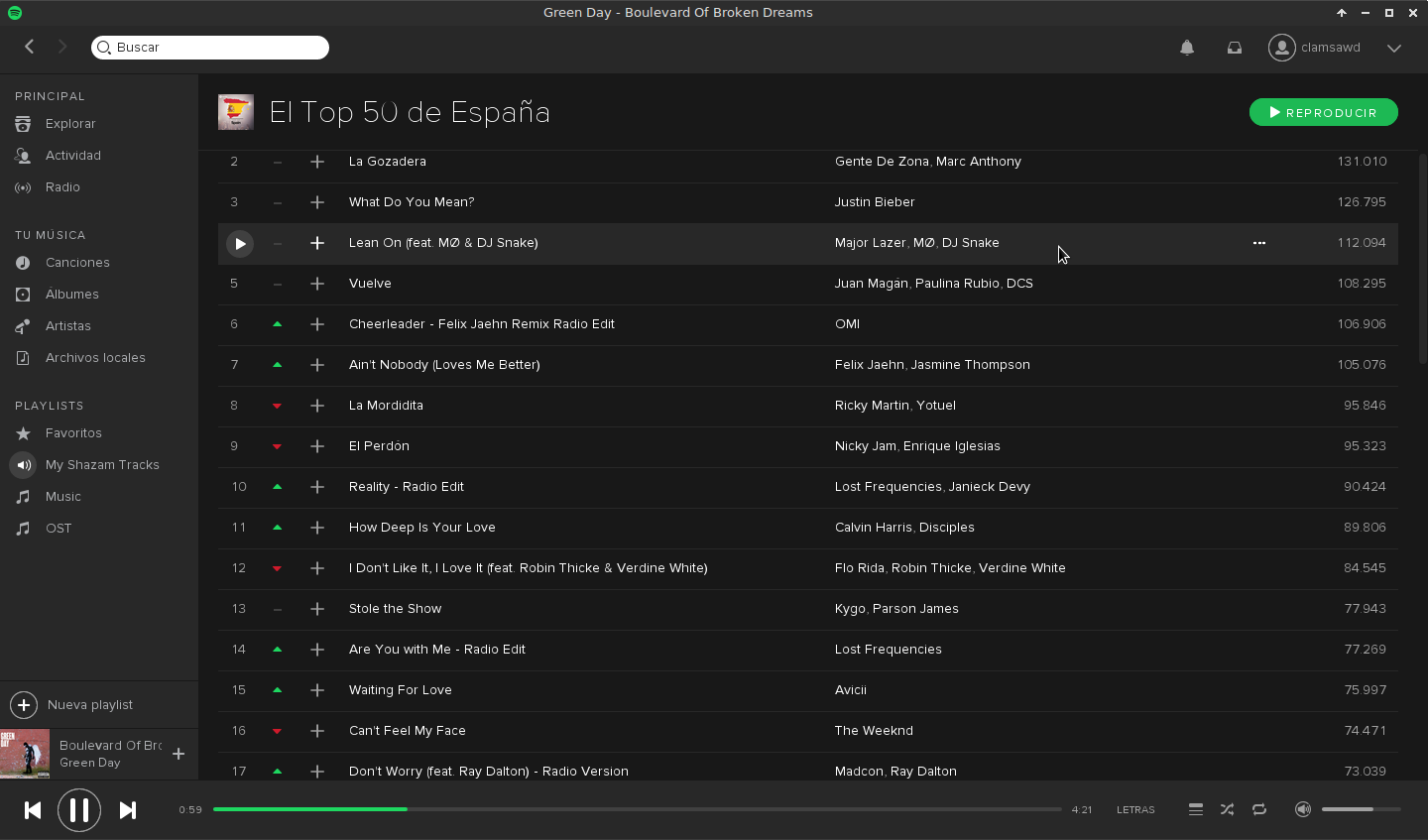
Task: Open the play queue
Action: click(x=1196, y=810)
